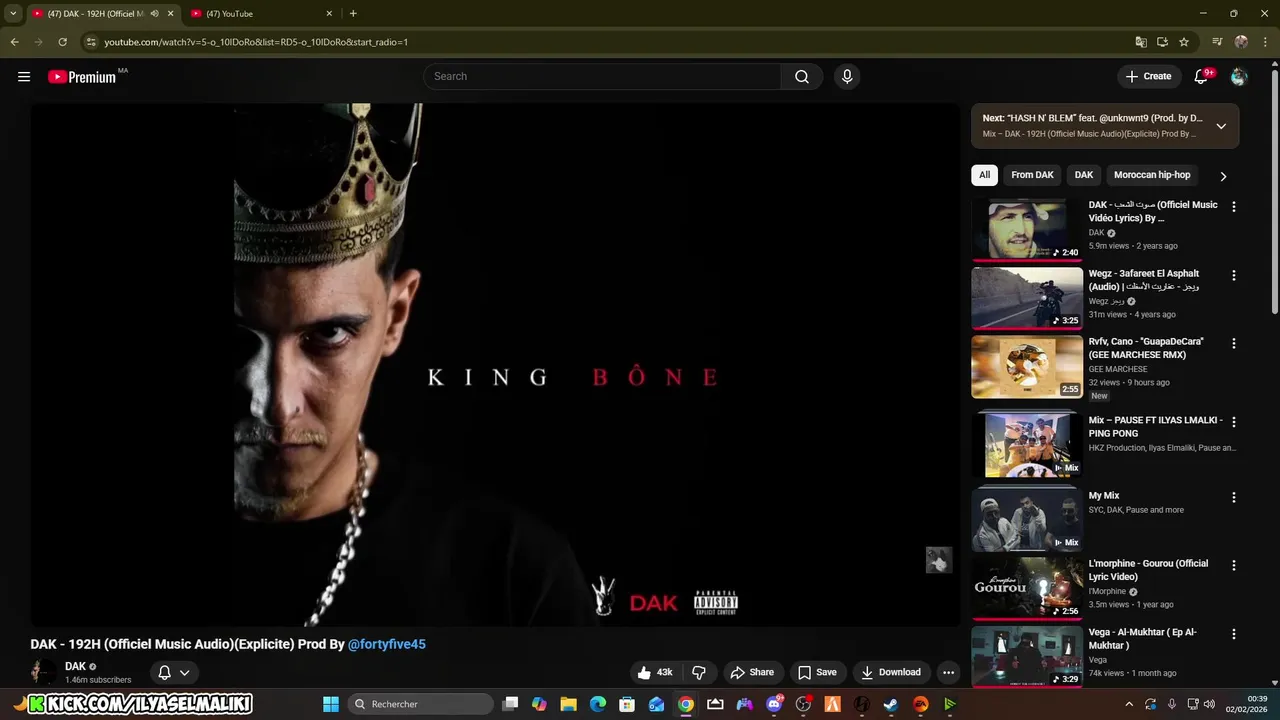1280x720 pixels.
Task: Open the media controls toolbar icon
Action: tap(1217, 42)
